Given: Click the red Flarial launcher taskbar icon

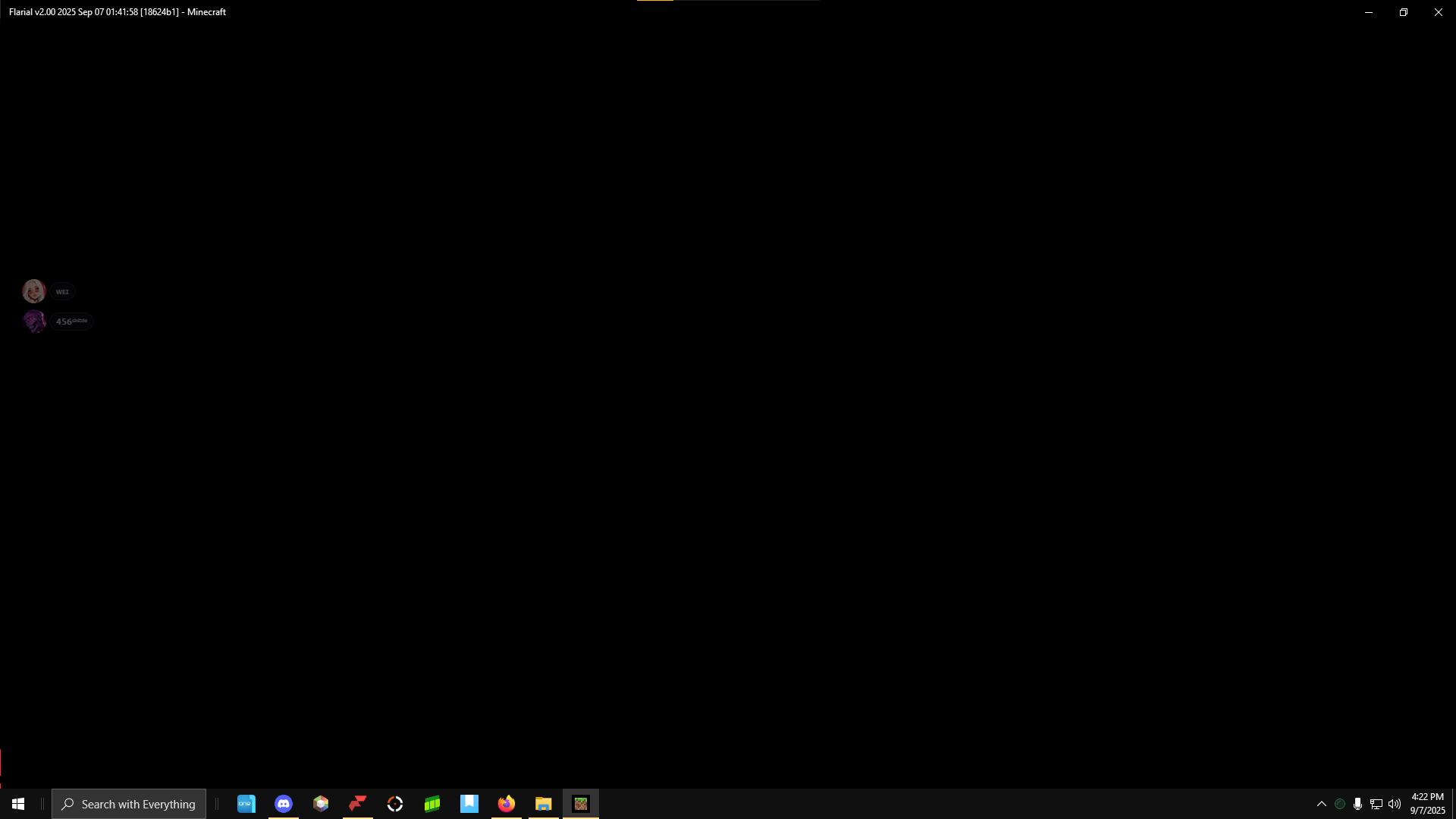Looking at the screenshot, I should [358, 804].
